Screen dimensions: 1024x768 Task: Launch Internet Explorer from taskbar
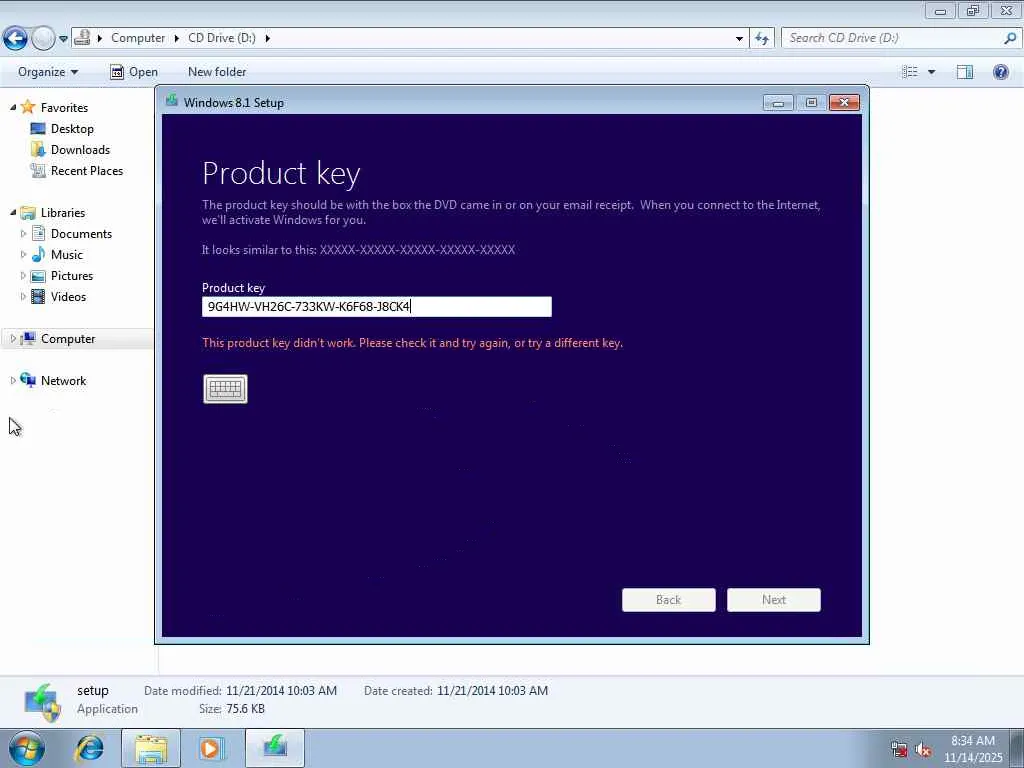pos(89,748)
